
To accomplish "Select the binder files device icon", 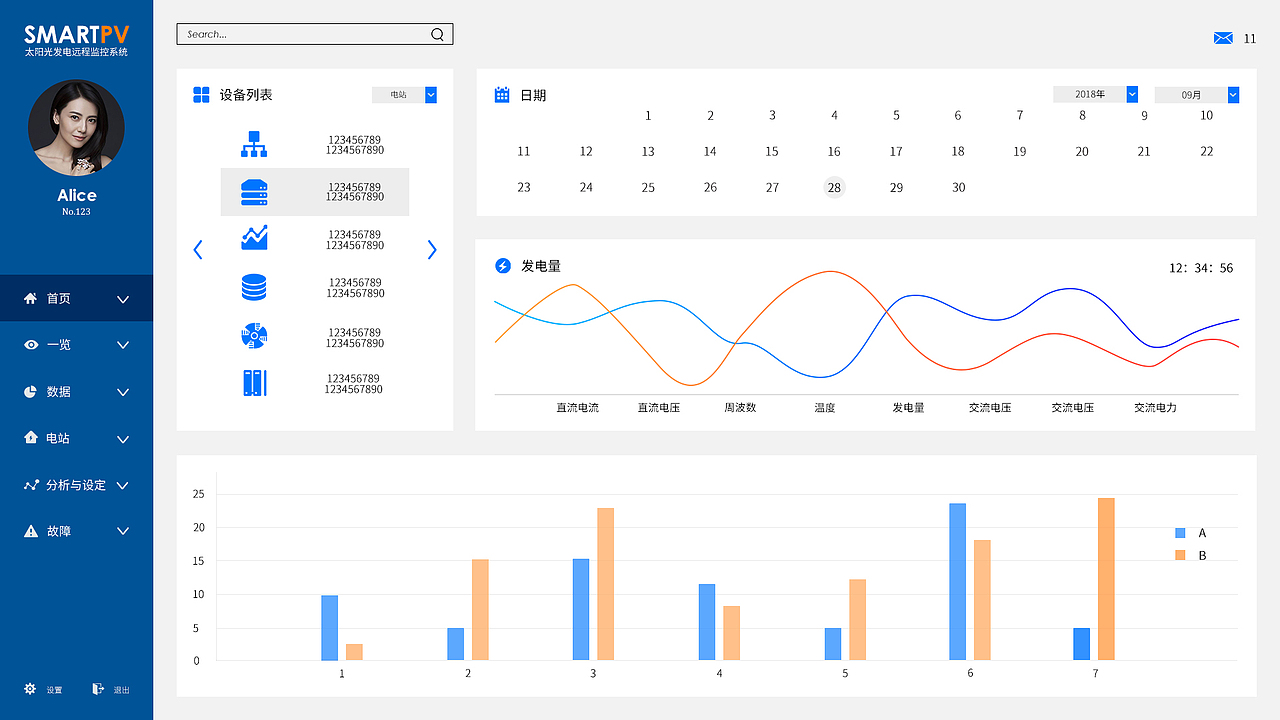I will click(x=255, y=383).
